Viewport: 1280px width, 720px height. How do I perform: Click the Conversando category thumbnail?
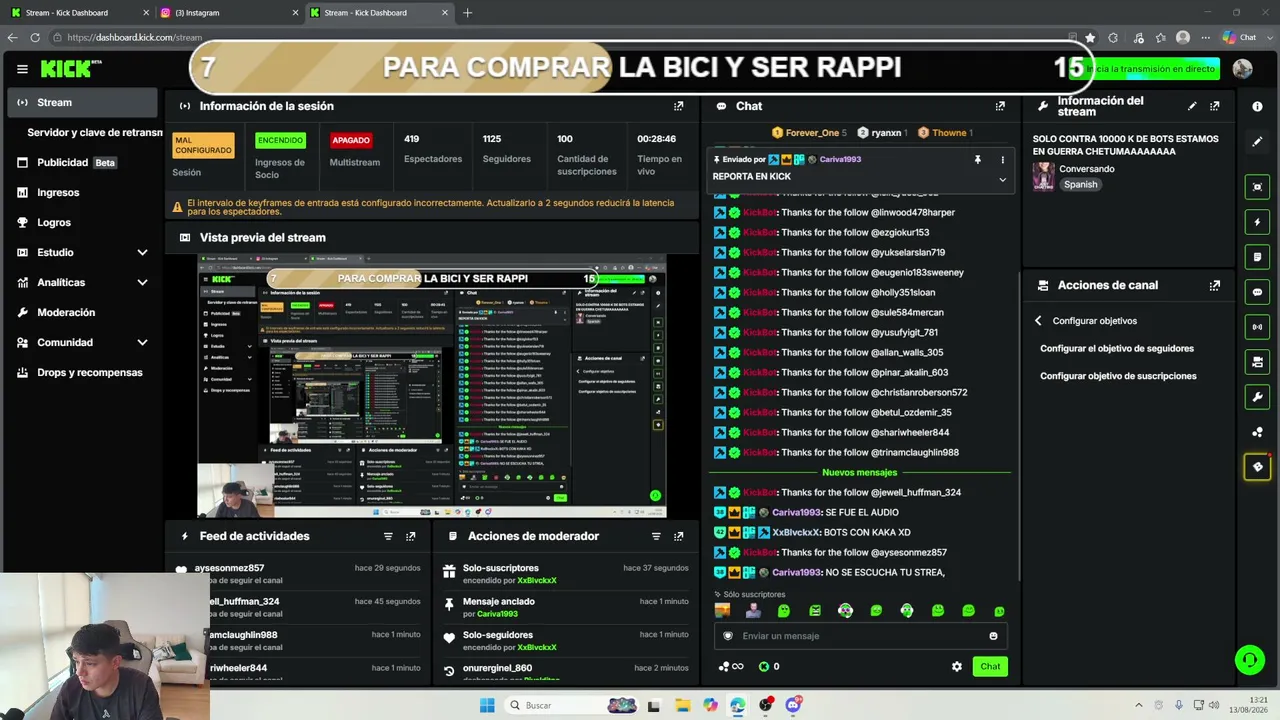(1043, 177)
